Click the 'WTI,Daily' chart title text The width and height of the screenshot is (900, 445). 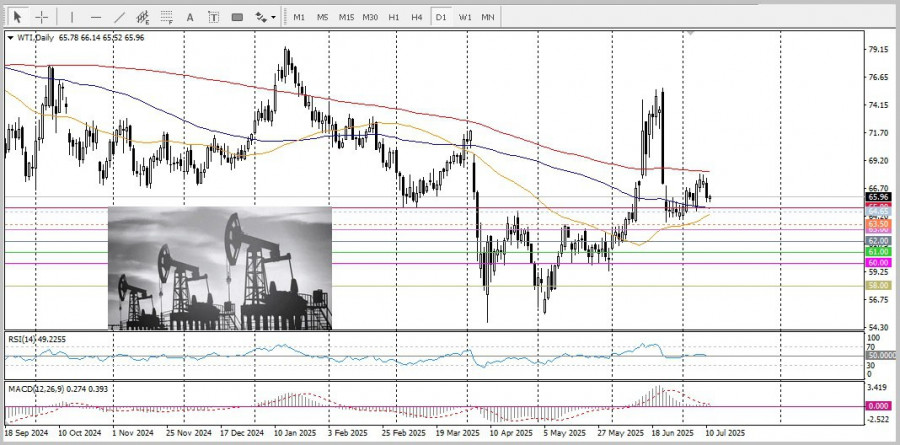(x=36, y=38)
